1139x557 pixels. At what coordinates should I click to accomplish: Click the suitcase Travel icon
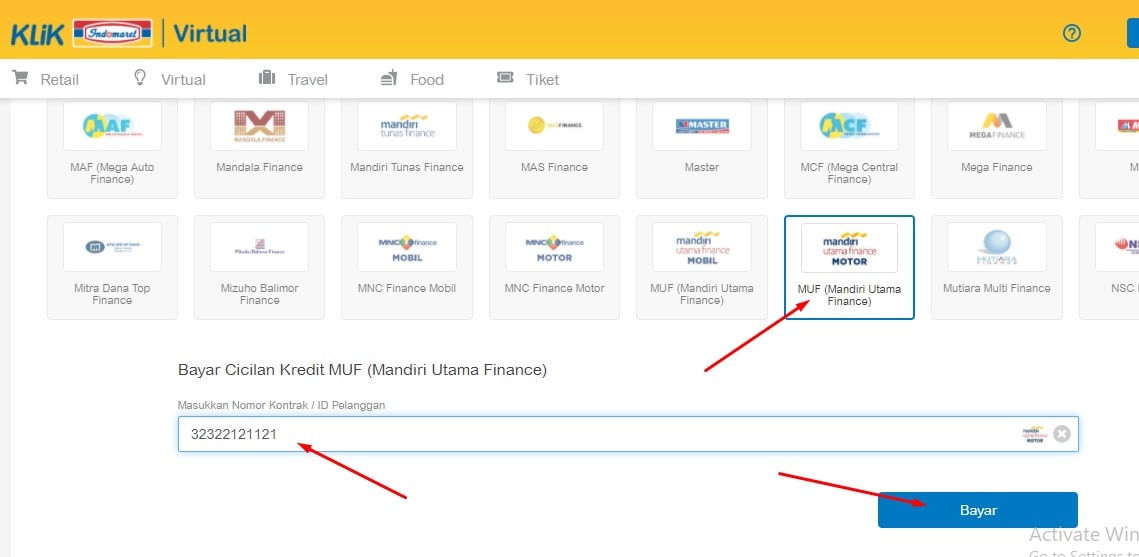267,77
